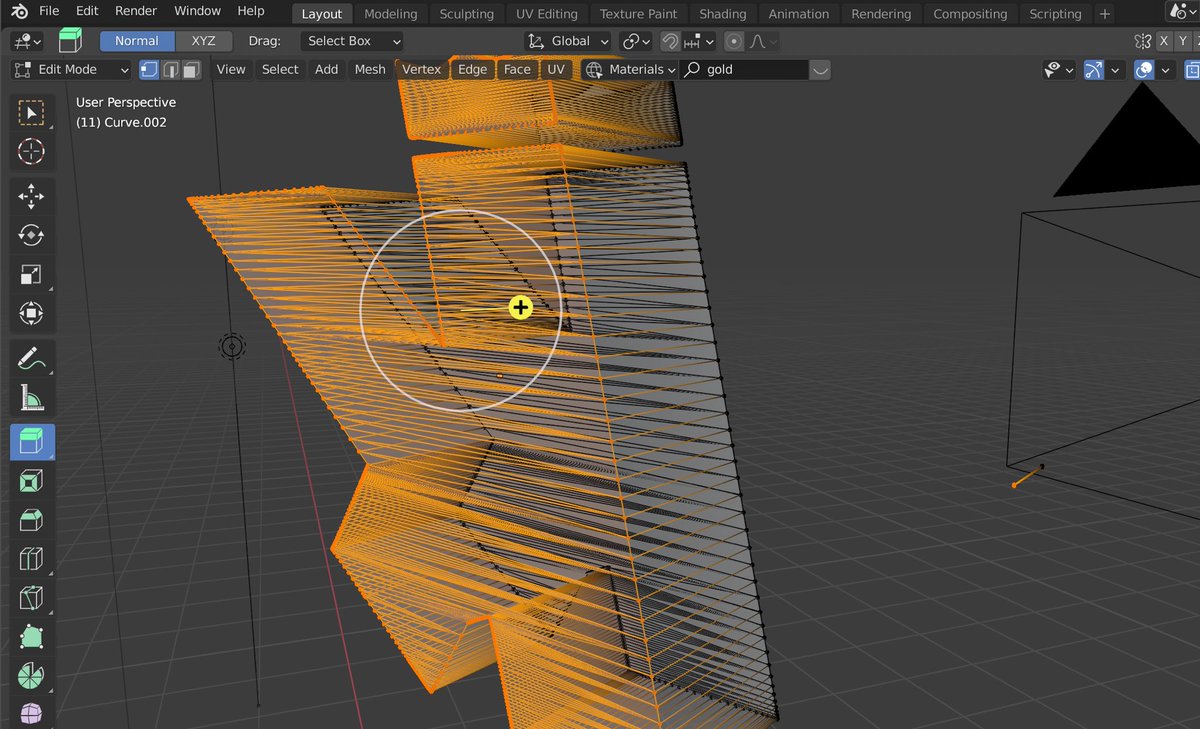Activate the Loop Cut tool
Screen dimensions: 1200x729
32,559
